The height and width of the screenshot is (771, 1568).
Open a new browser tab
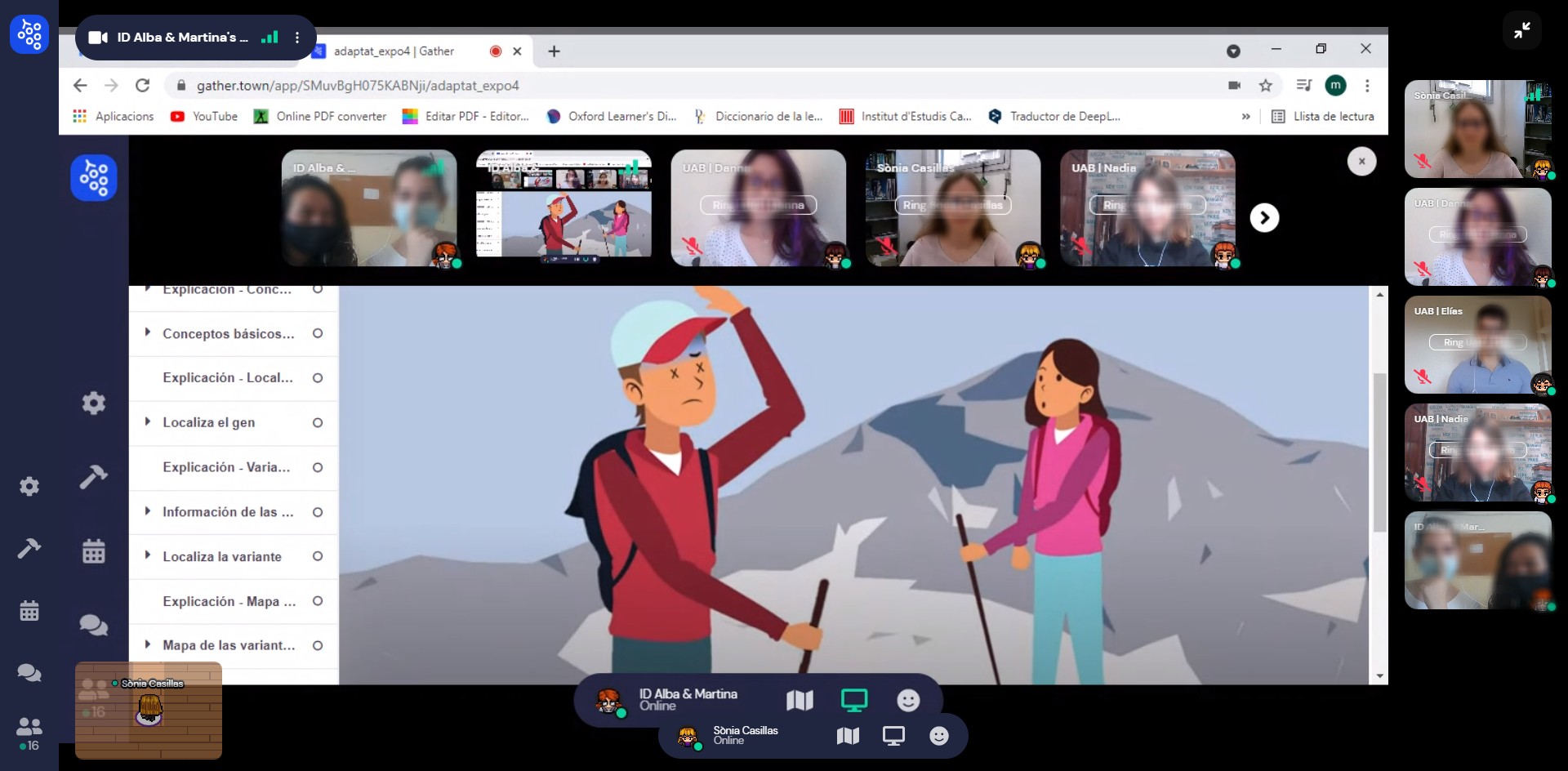coord(555,51)
